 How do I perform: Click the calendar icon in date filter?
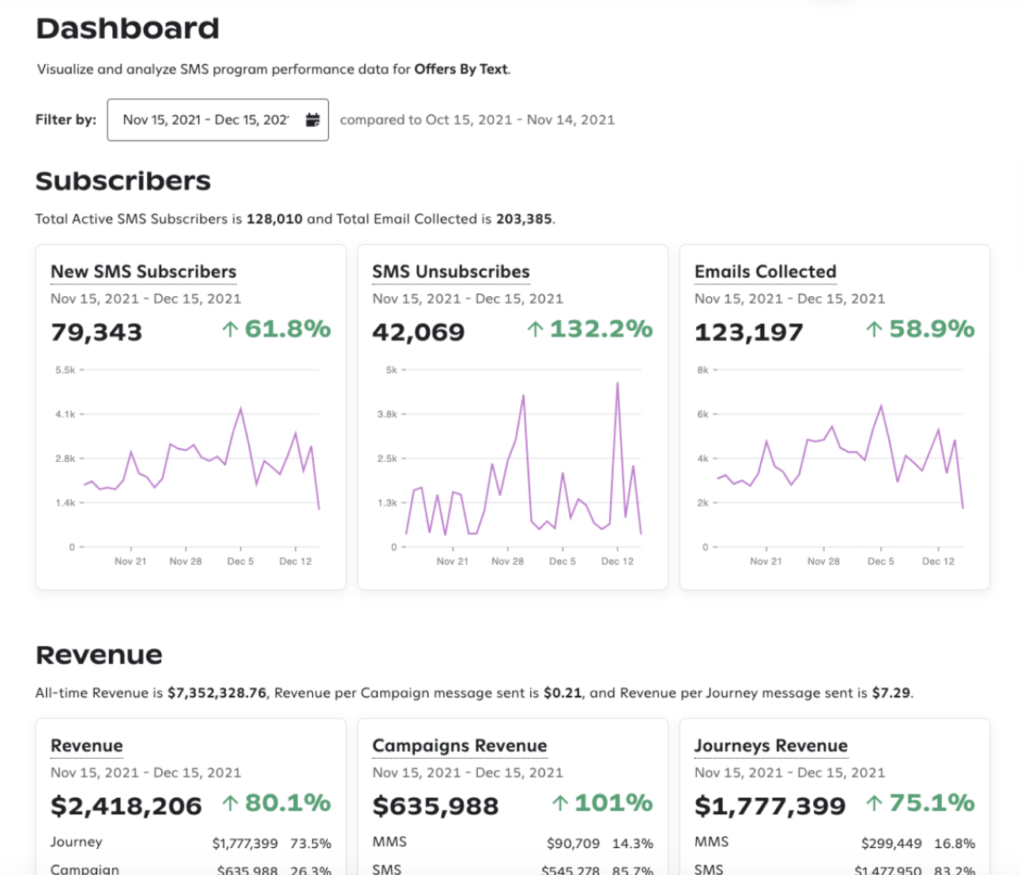(312, 120)
